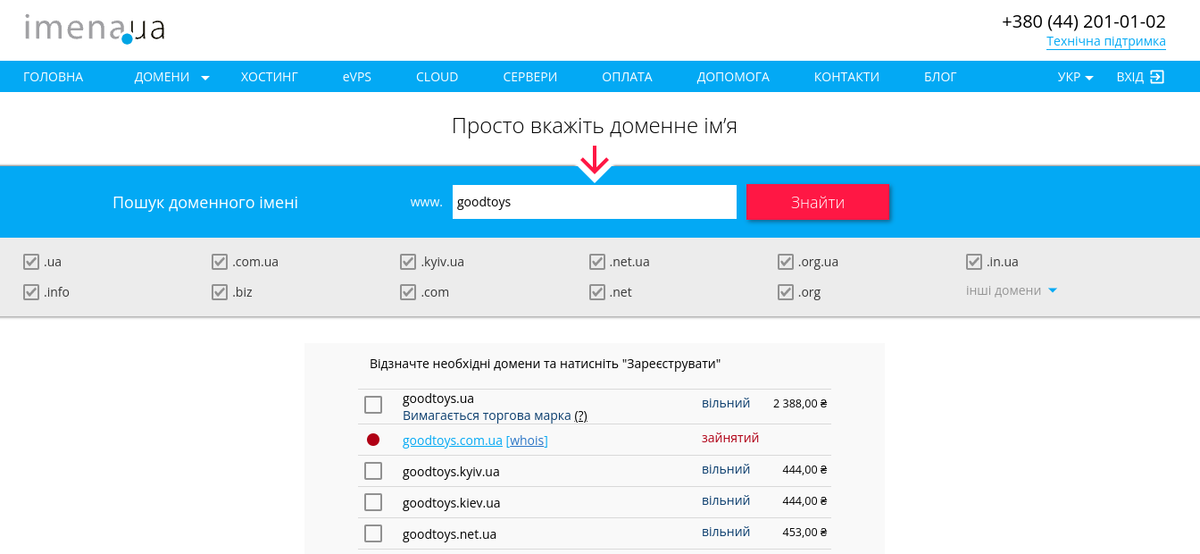Select the goodtoys.kyiv.ua result checkbox

pos(373,471)
